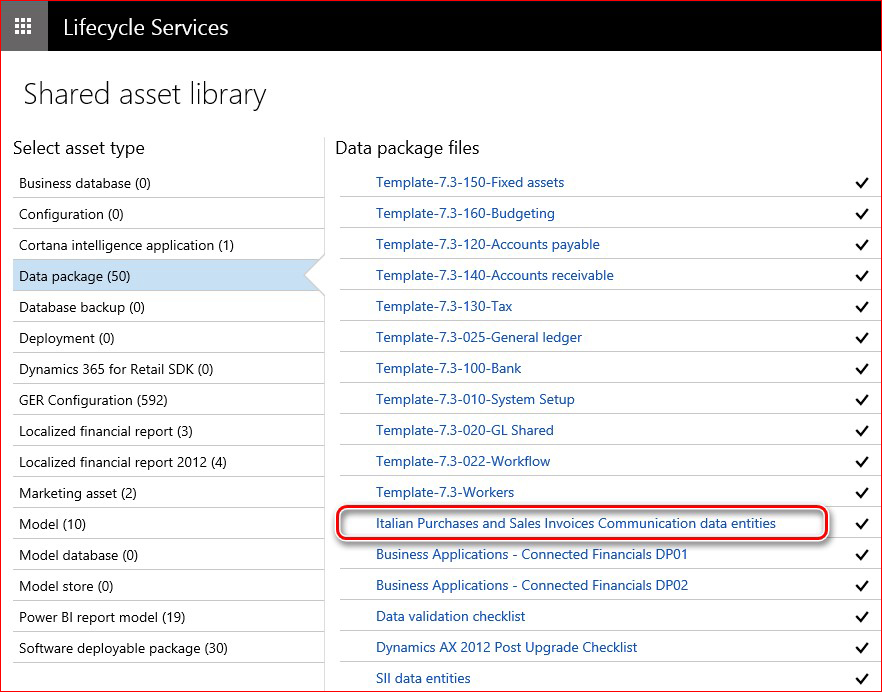Image resolution: width=882 pixels, height=692 pixels.
Task: Select Localized financial report (3)
Action: [x=168, y=430]
